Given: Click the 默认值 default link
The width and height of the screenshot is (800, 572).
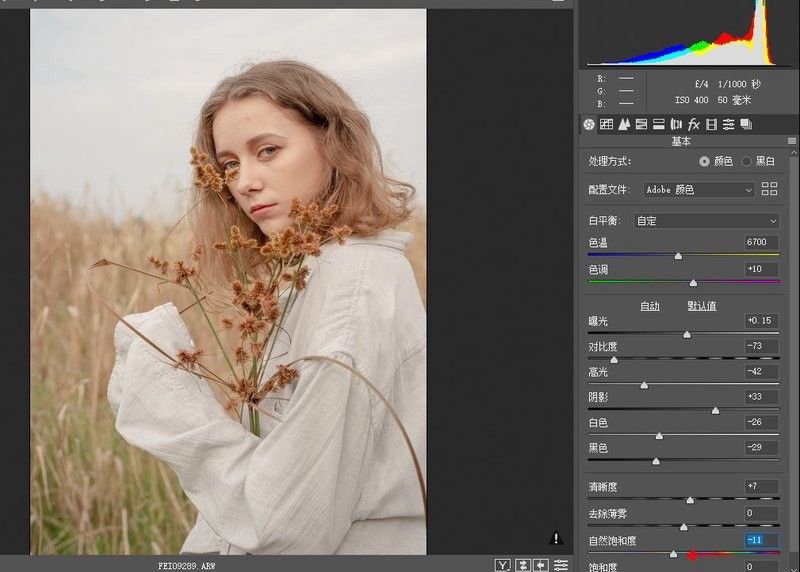Looking at the screenshot, I should 702,306.
